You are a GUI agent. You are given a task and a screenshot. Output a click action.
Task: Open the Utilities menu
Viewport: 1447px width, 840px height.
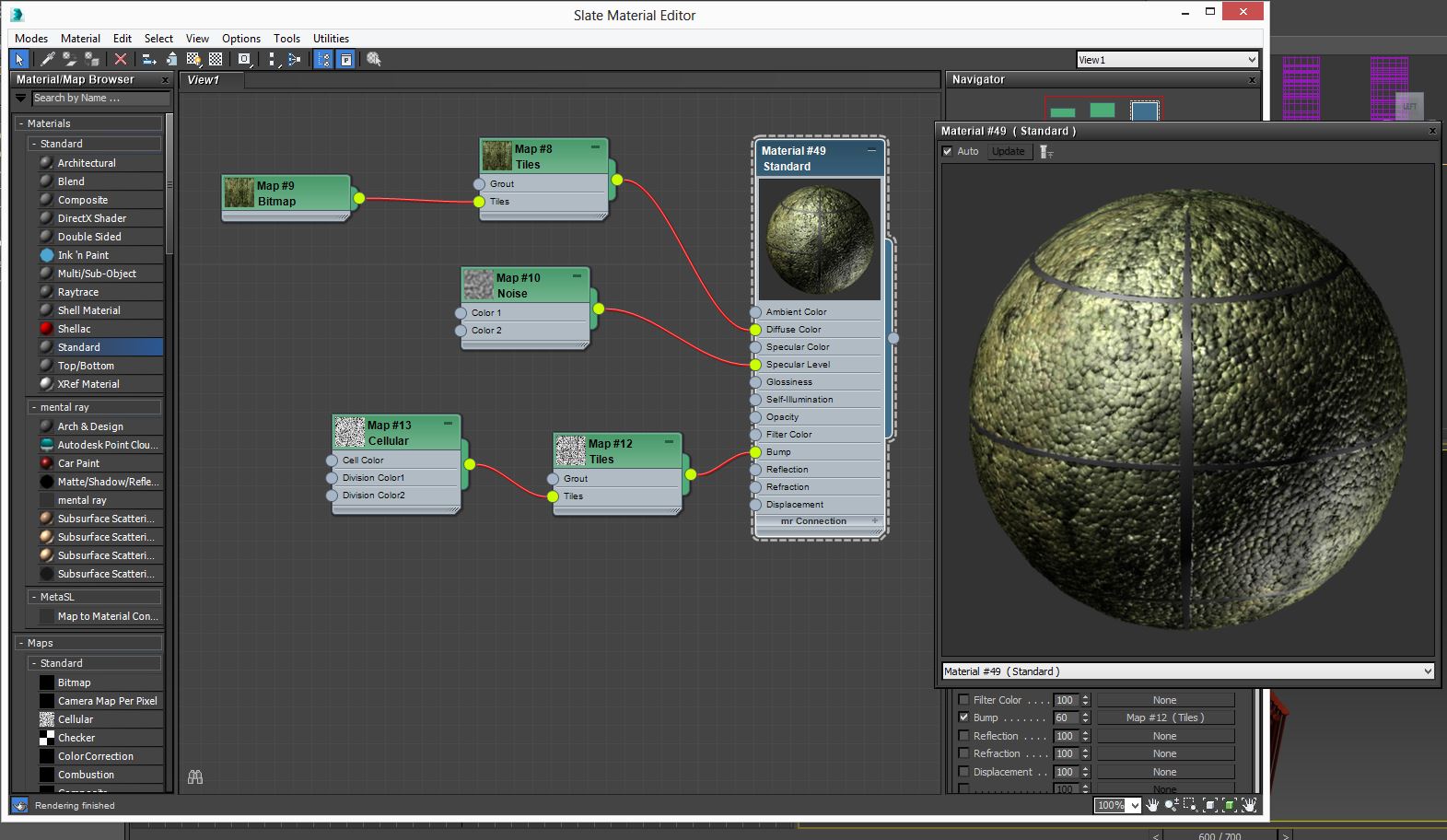pos(331,39)
